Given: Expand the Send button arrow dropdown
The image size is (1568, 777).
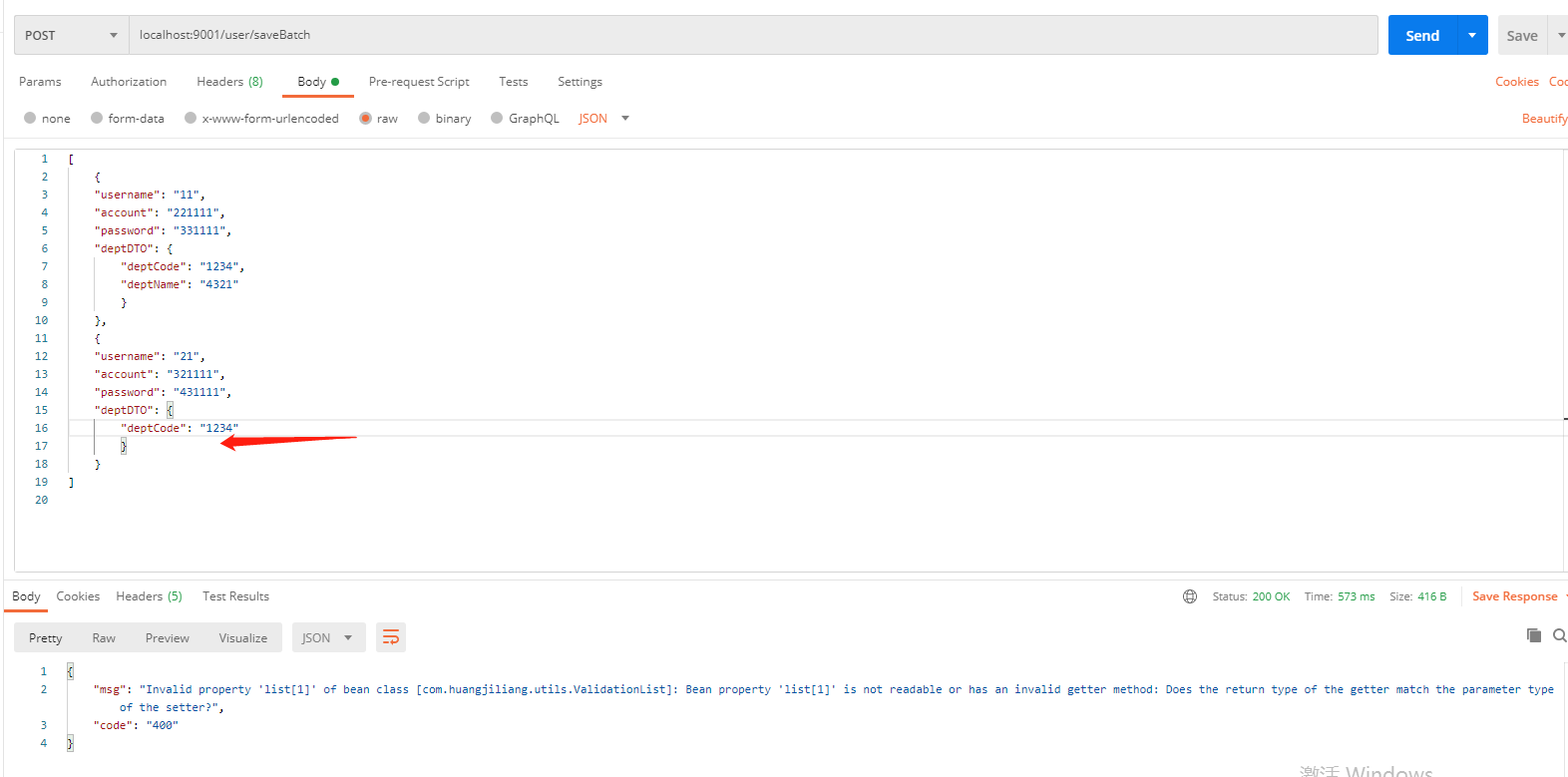Looking at the screenshot, I should click(1472, 35).
